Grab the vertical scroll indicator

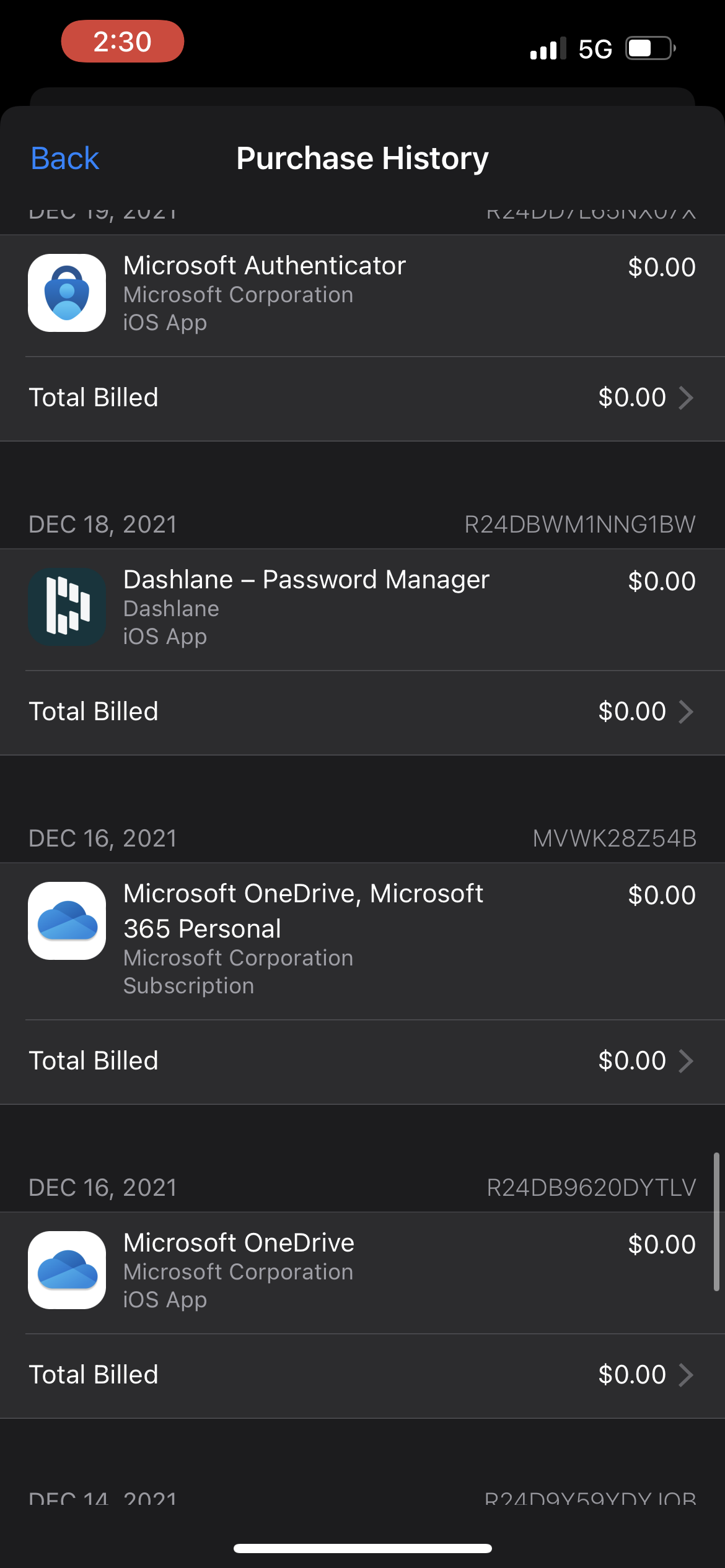click(716, 1221)
